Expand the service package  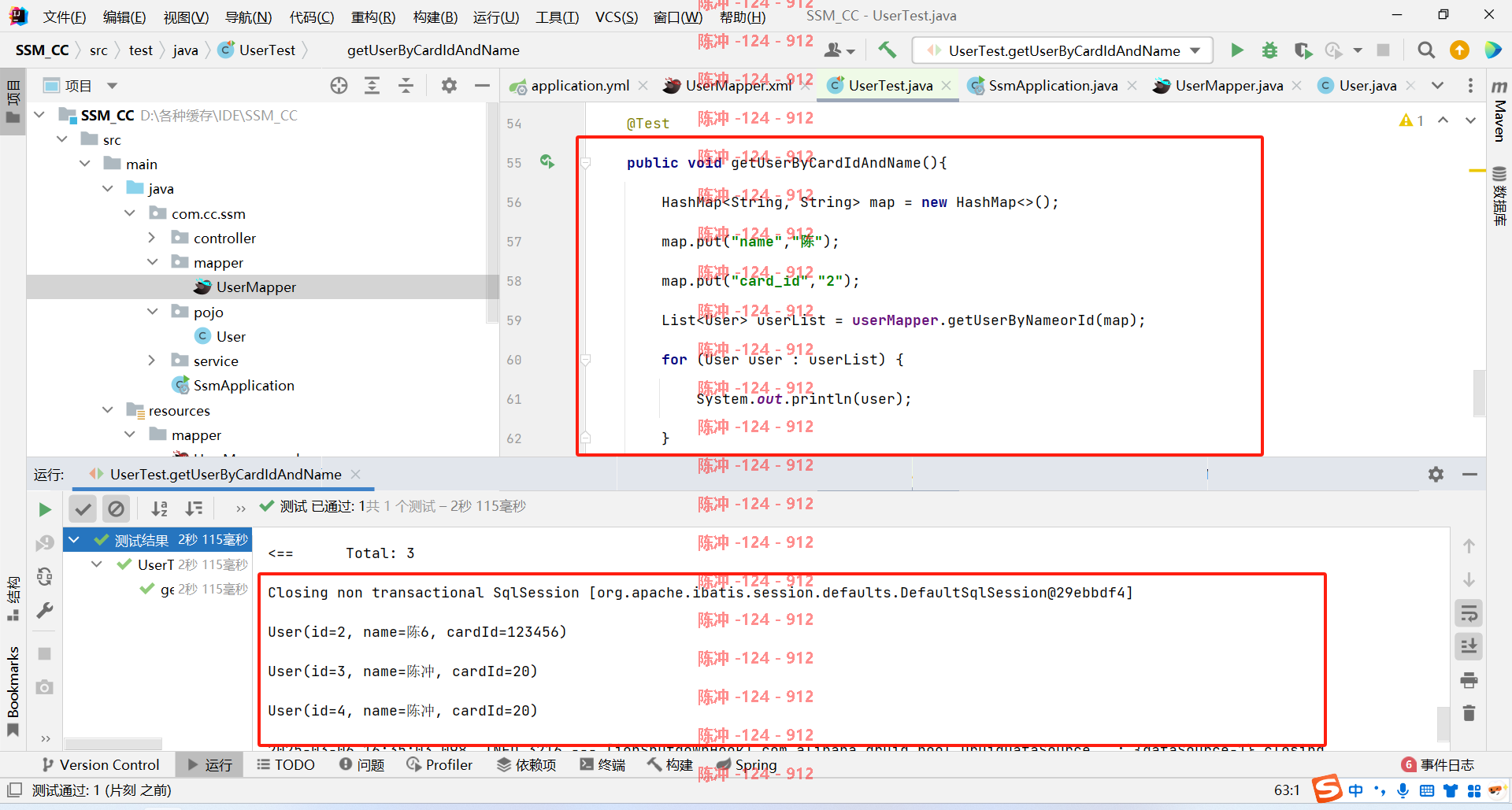click(x=152, y=361)
